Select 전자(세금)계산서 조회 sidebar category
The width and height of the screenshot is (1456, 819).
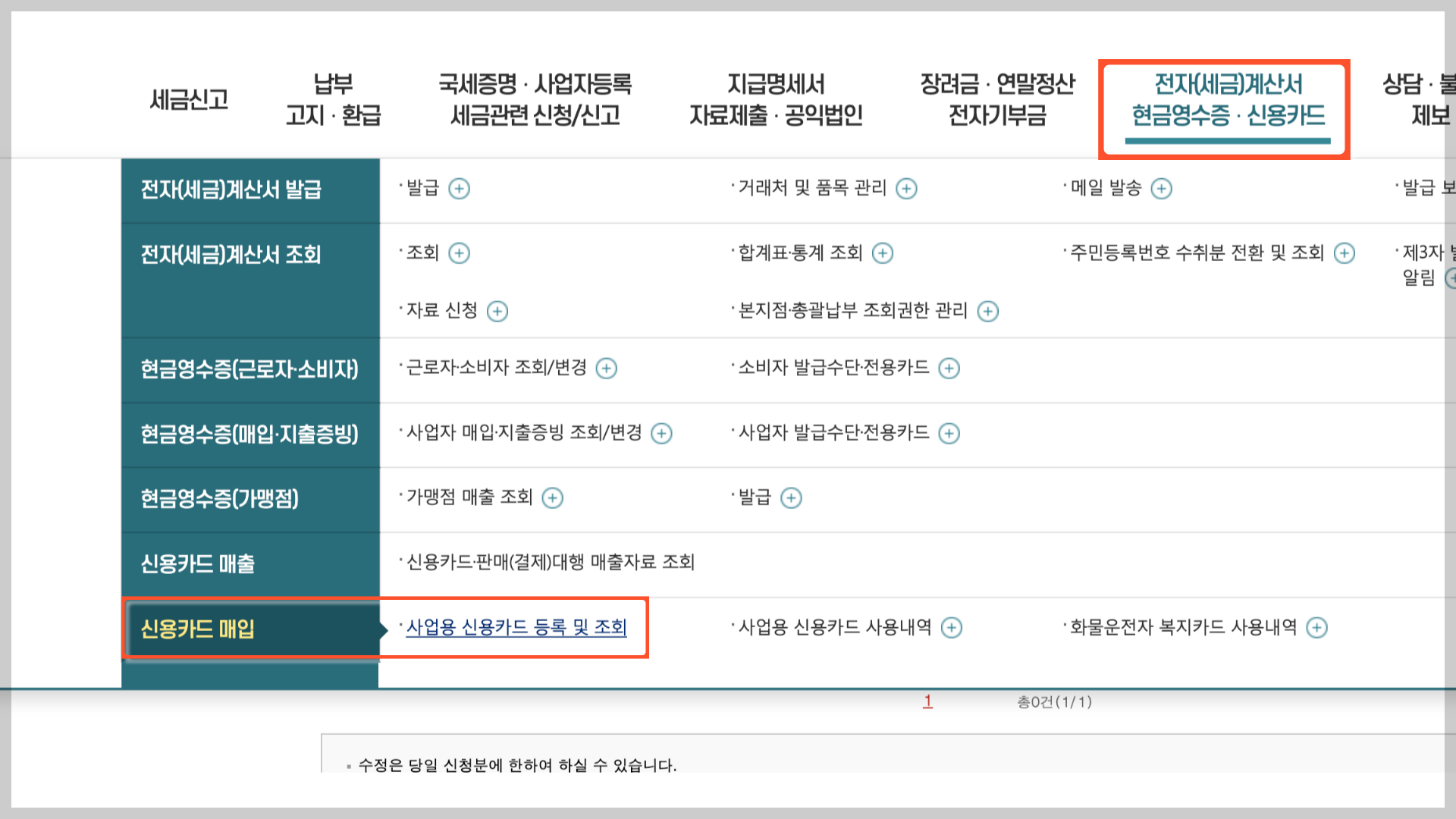231,254
